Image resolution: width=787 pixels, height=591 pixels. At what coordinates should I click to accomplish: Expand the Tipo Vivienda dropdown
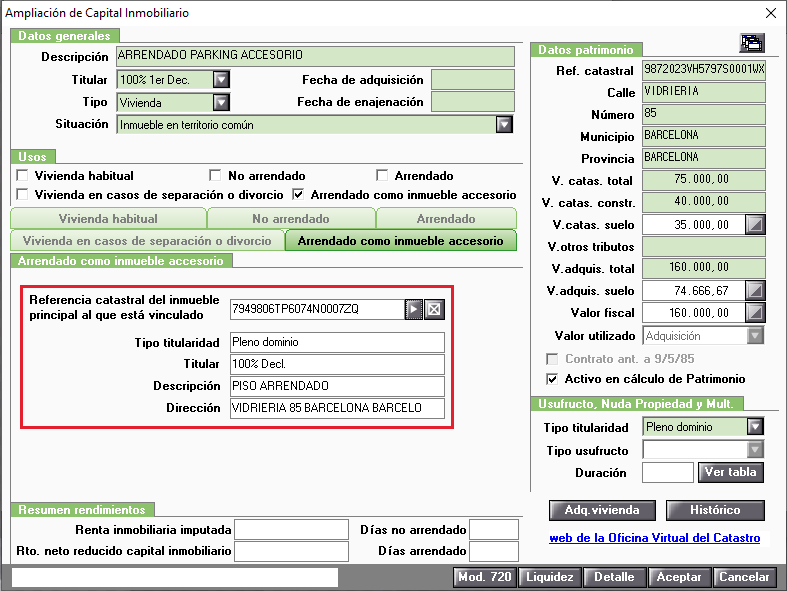pyautogui.click(x=221, y=102)
